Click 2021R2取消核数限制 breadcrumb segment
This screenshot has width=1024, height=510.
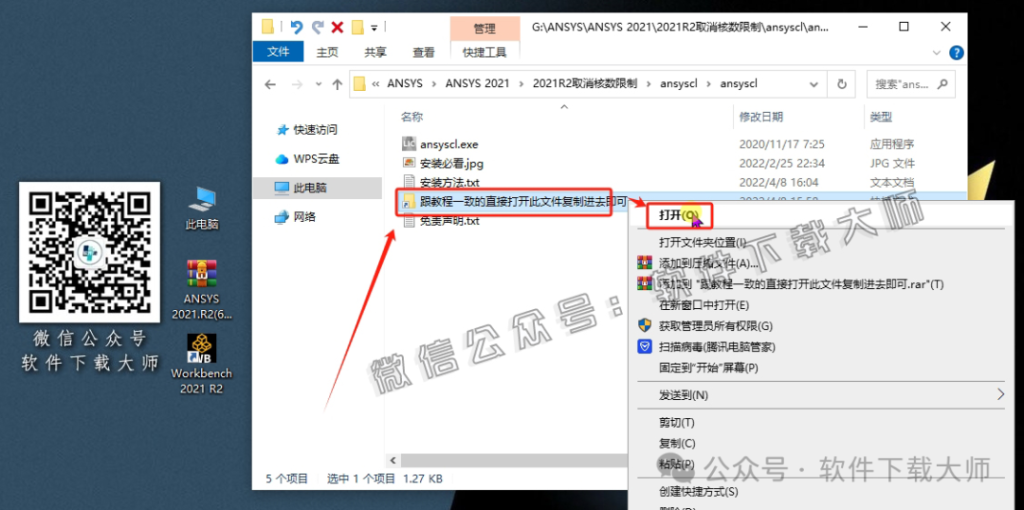coord(584,84)
